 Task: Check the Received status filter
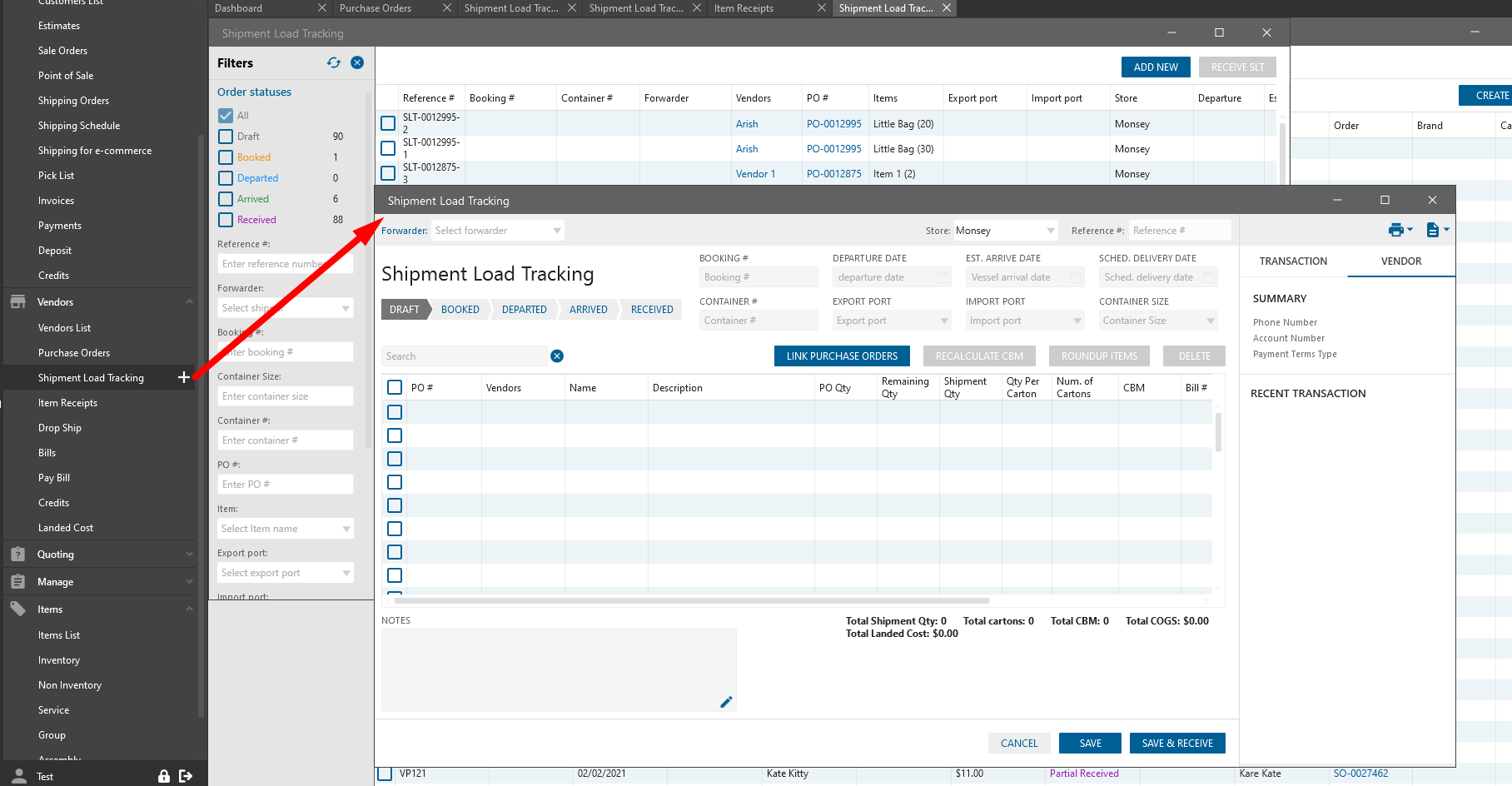tap(226, 220)
